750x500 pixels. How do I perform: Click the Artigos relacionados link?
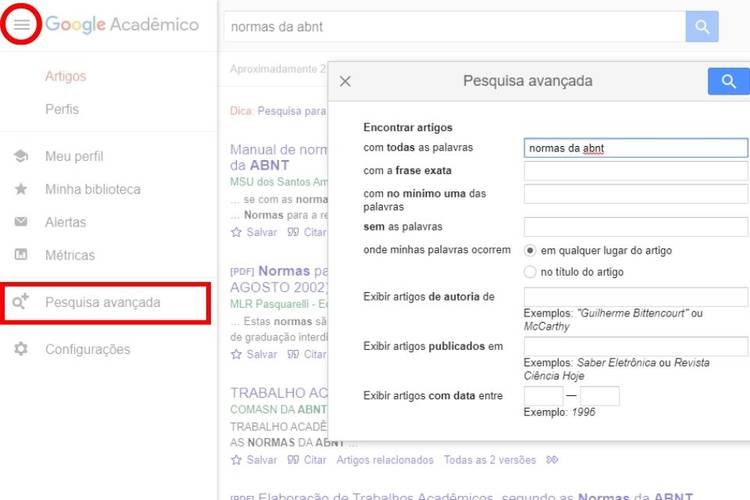point(385,460)
